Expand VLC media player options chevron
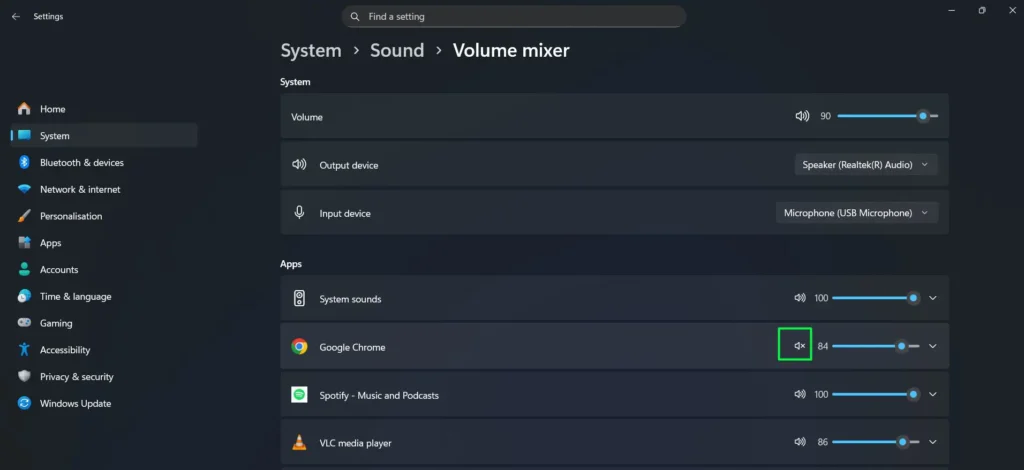 coord(933,442)
